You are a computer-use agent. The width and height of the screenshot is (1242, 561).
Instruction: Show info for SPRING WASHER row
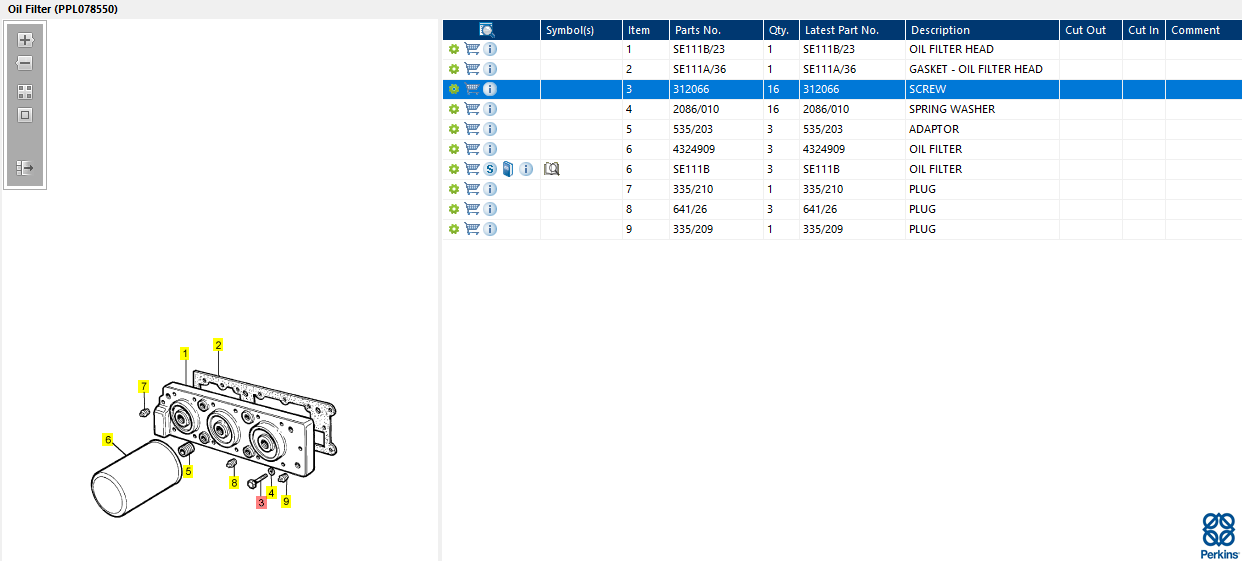pyautogui.click(x=491, y=109)
